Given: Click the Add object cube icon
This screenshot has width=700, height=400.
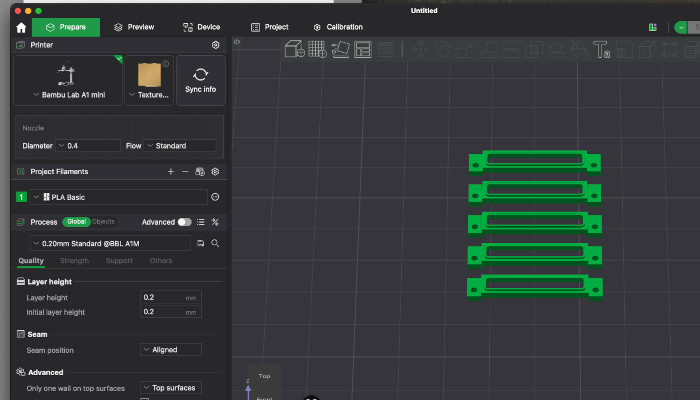Looking at the screenshot, I should point(295,49).
